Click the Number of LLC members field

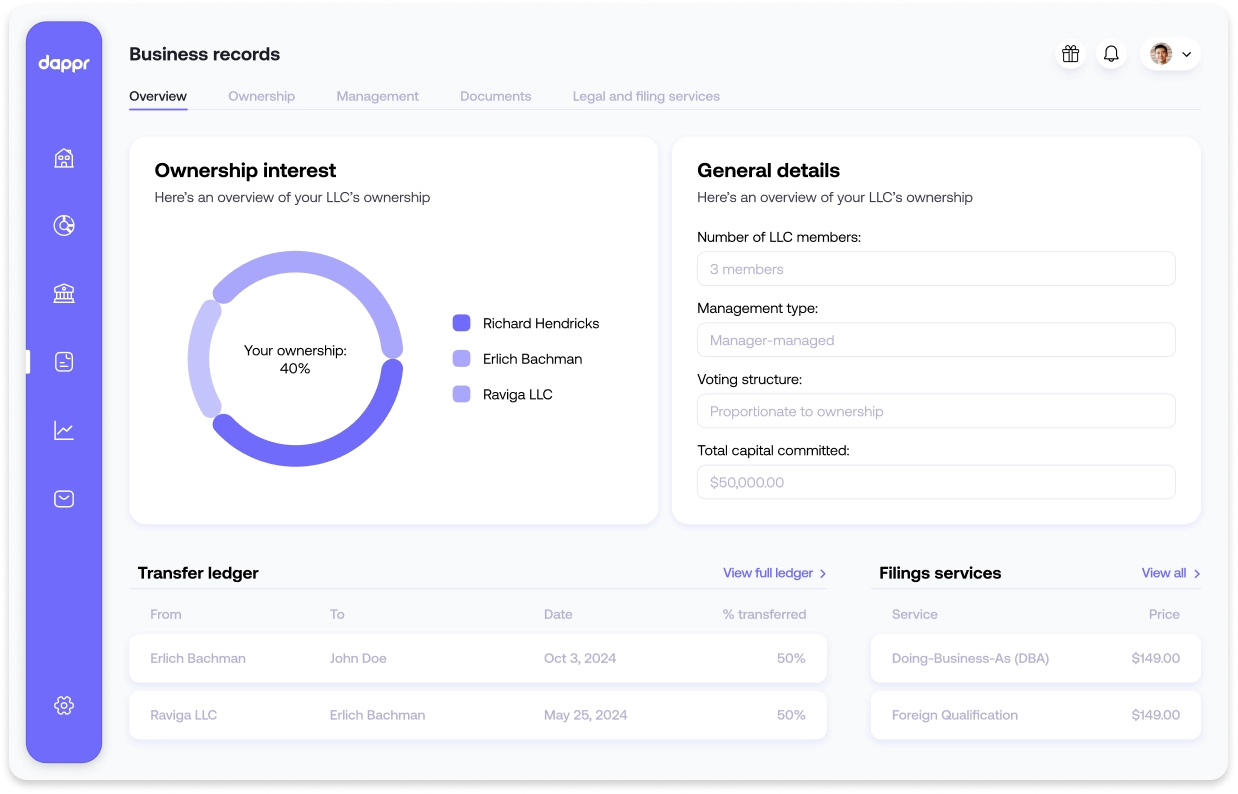click(x=935, y=269)
